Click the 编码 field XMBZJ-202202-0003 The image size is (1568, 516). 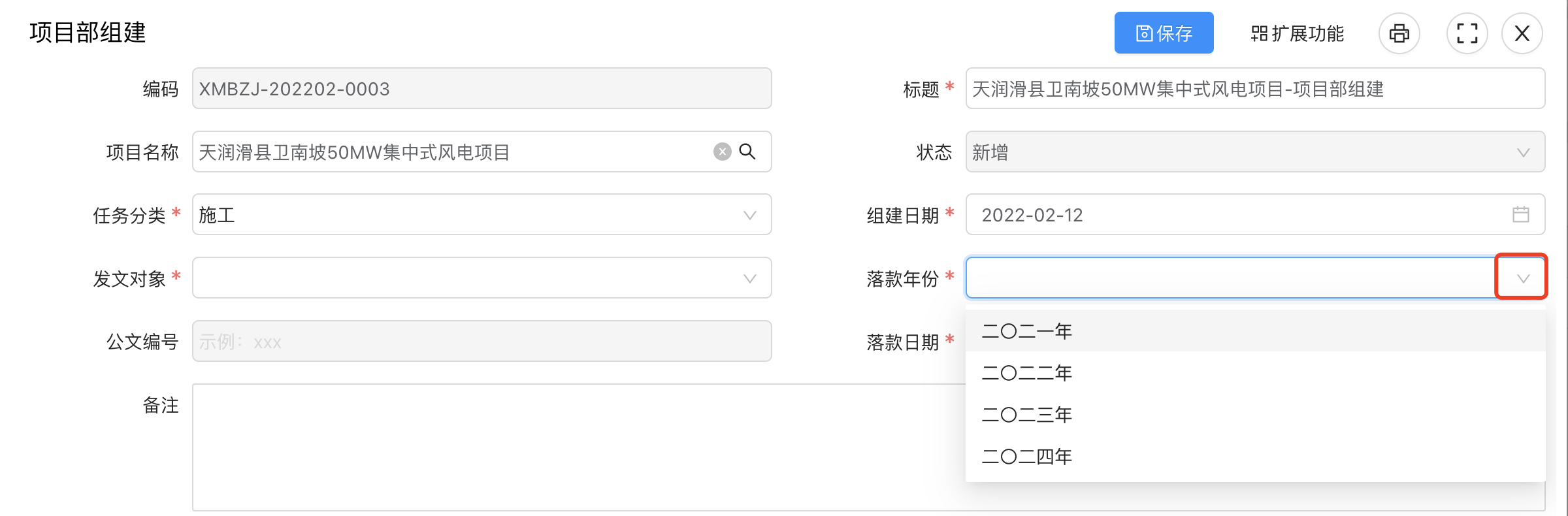[482, 88]
